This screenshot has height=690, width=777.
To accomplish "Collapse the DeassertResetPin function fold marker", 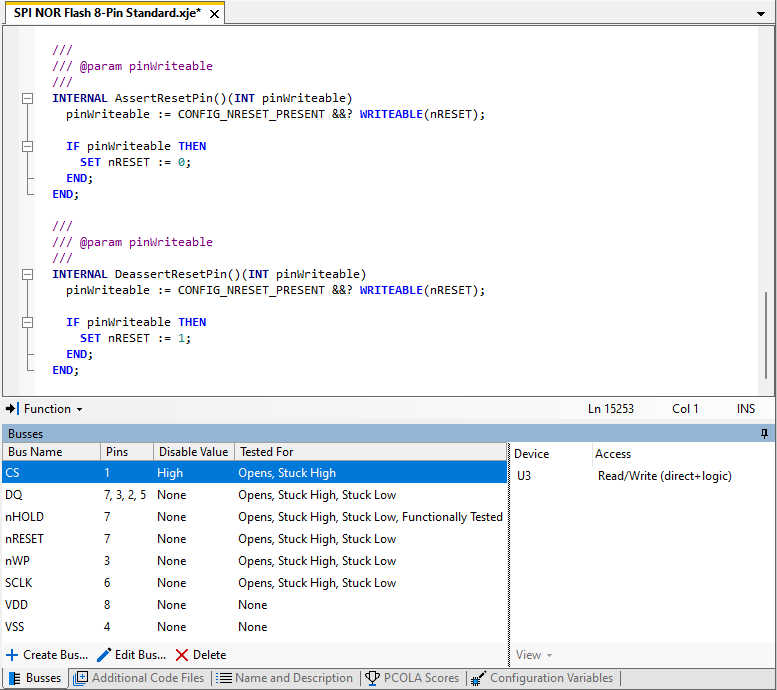I will 28,274.
